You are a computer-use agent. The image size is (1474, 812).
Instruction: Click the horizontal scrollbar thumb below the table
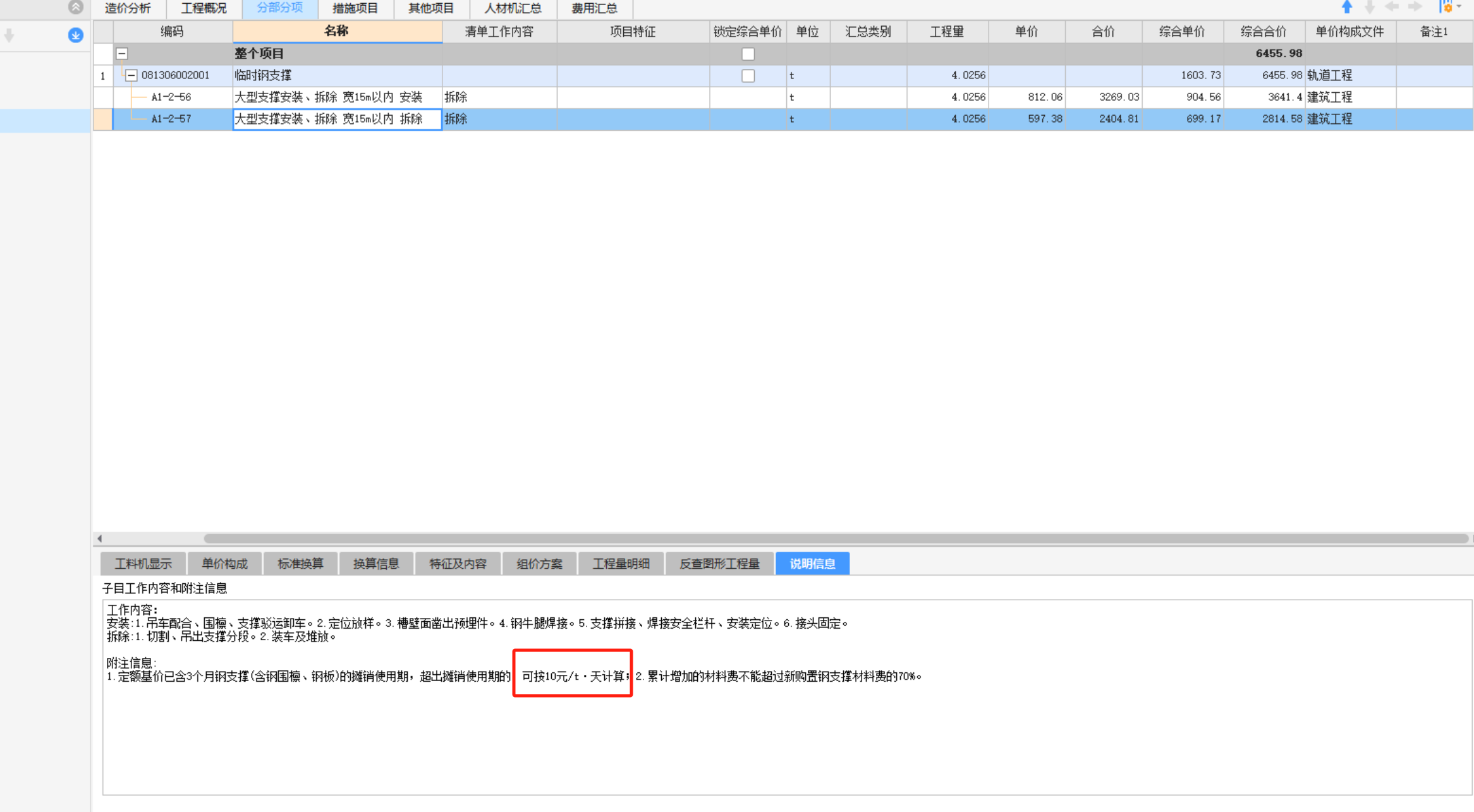coord(836,538)
